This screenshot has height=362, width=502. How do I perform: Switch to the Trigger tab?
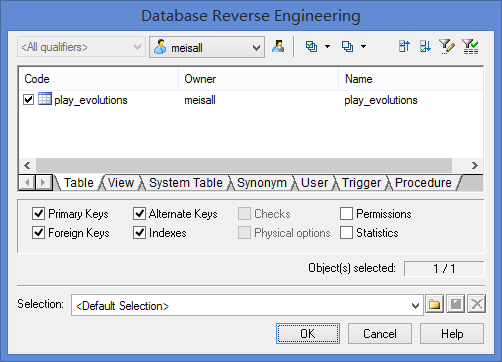click(x=361, y=183)
